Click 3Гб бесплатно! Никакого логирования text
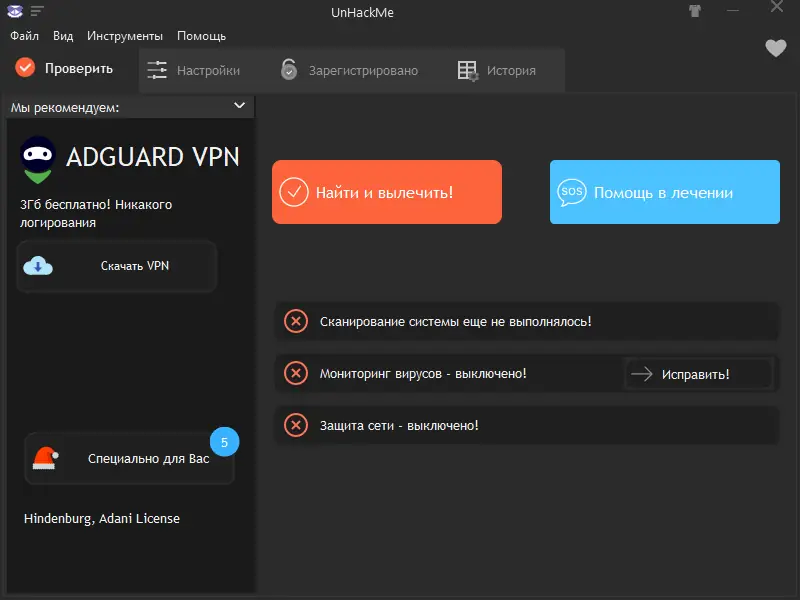The image size is (800, 600). (96, 213)
